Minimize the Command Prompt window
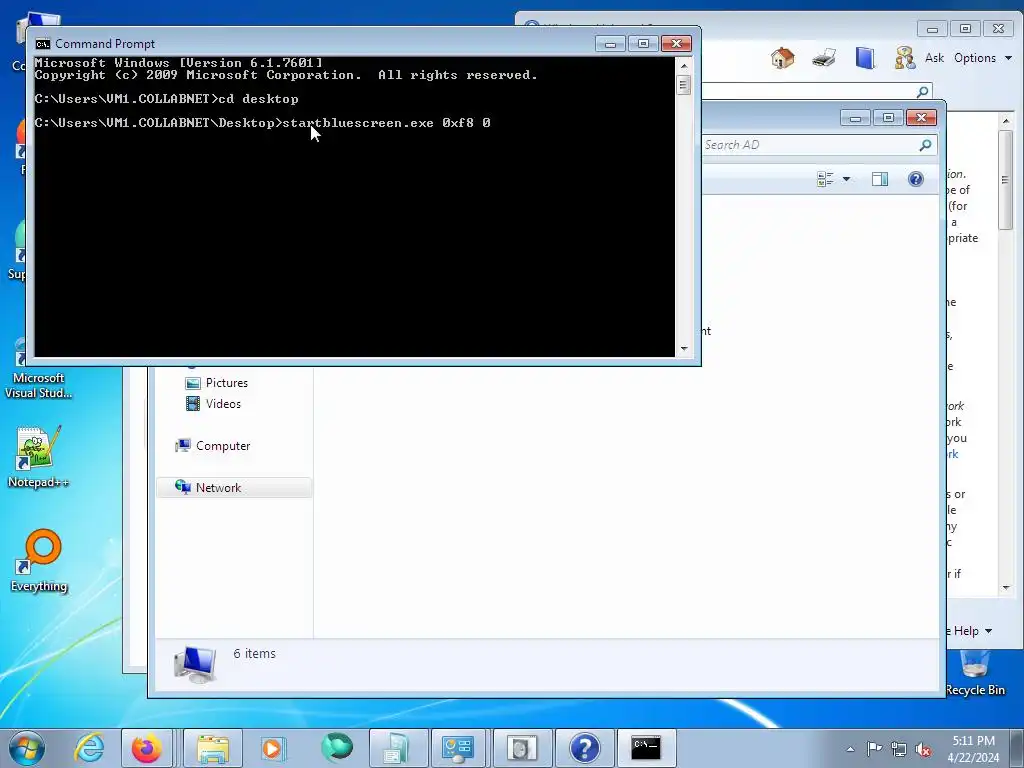Image resolution: width=1024 pixels, height=768 pixels. click(x=611, y=44)
